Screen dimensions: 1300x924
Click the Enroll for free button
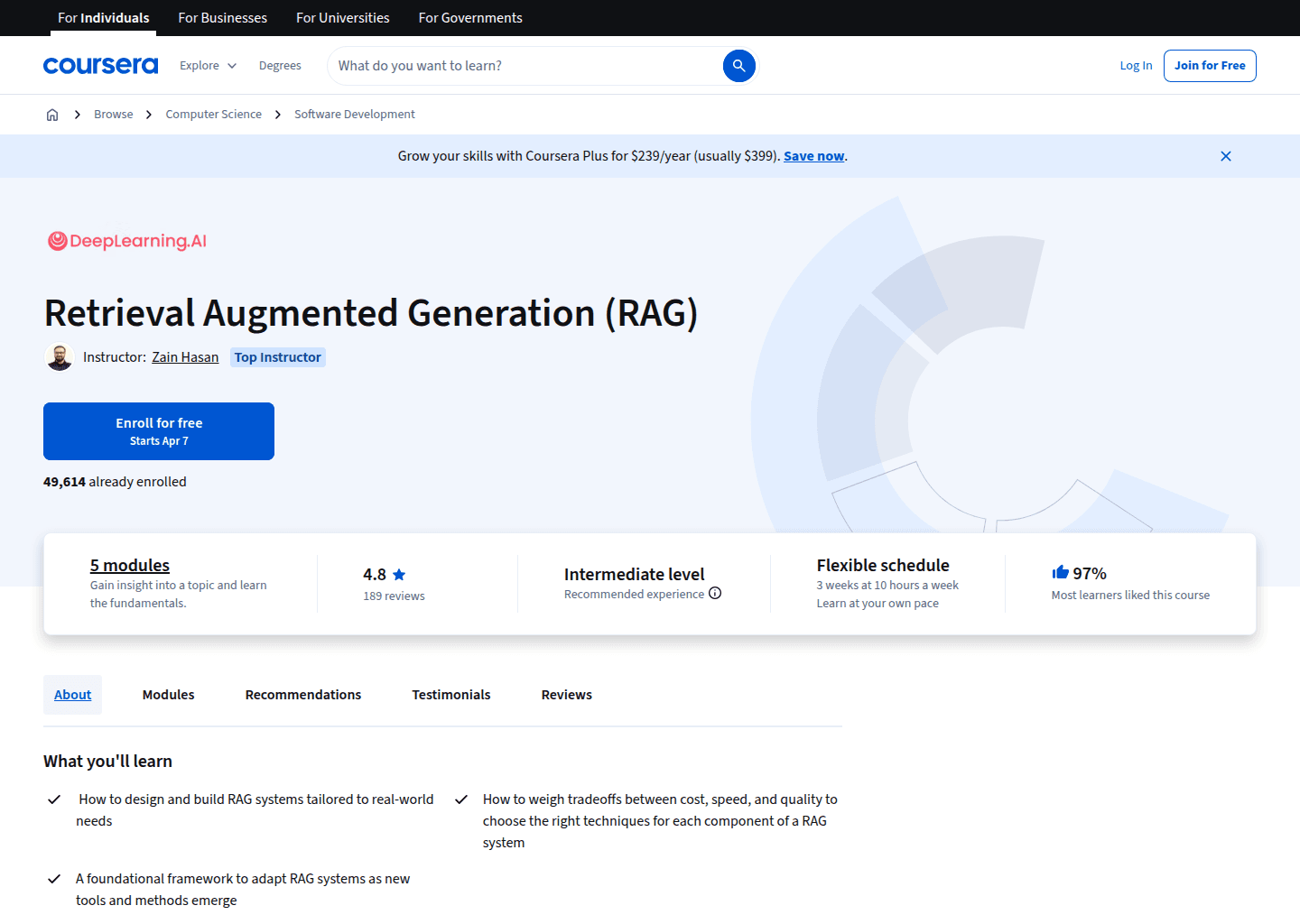coord(158,430)
